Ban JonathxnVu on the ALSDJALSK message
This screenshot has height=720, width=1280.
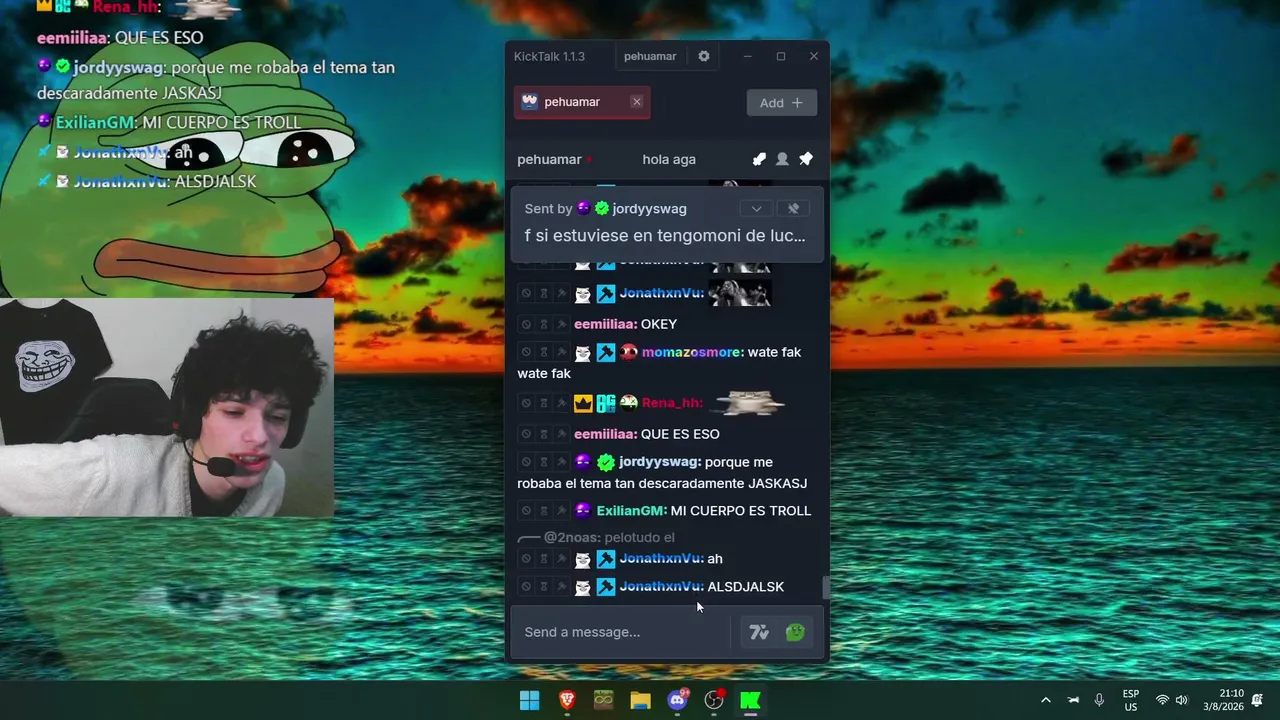click(526, 587)
